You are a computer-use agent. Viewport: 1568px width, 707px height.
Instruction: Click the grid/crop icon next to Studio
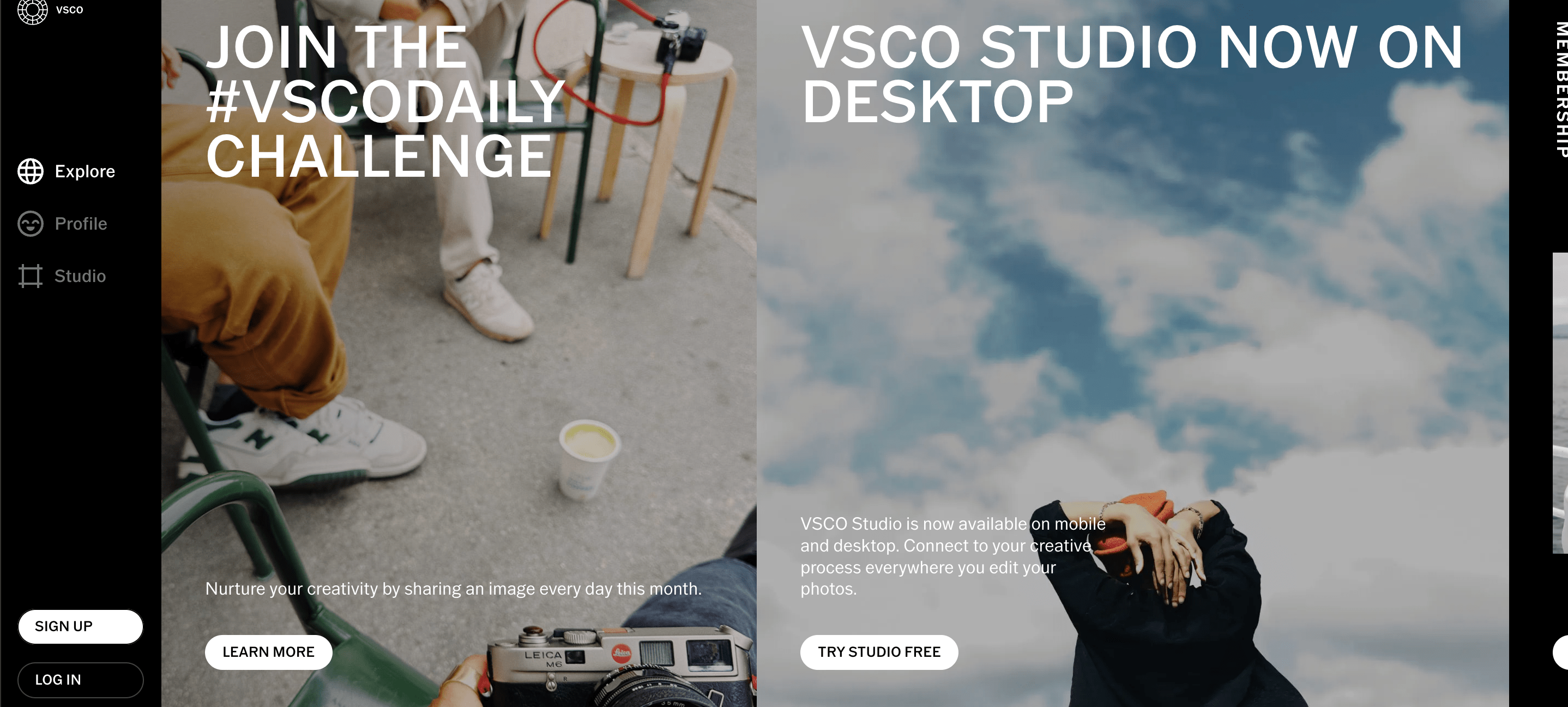[29, 276]
